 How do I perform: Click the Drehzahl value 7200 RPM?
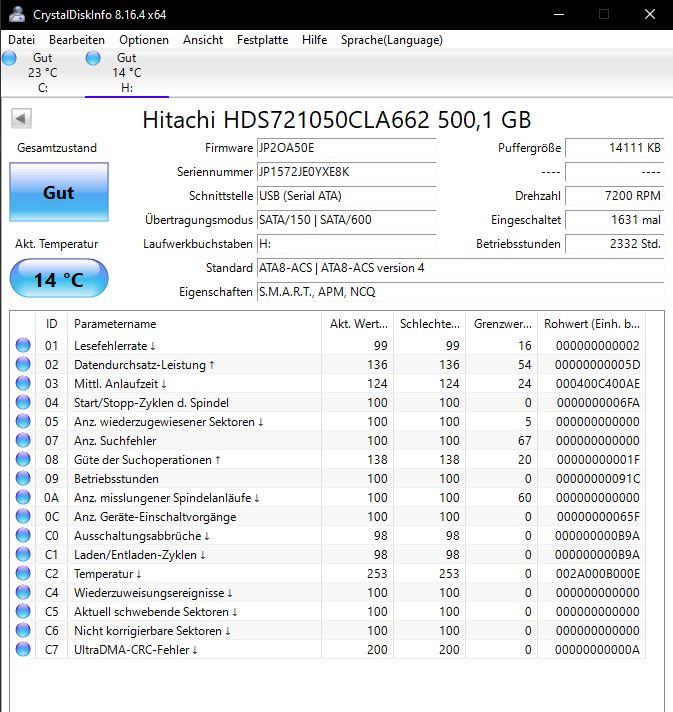click(x=614, y=196)
